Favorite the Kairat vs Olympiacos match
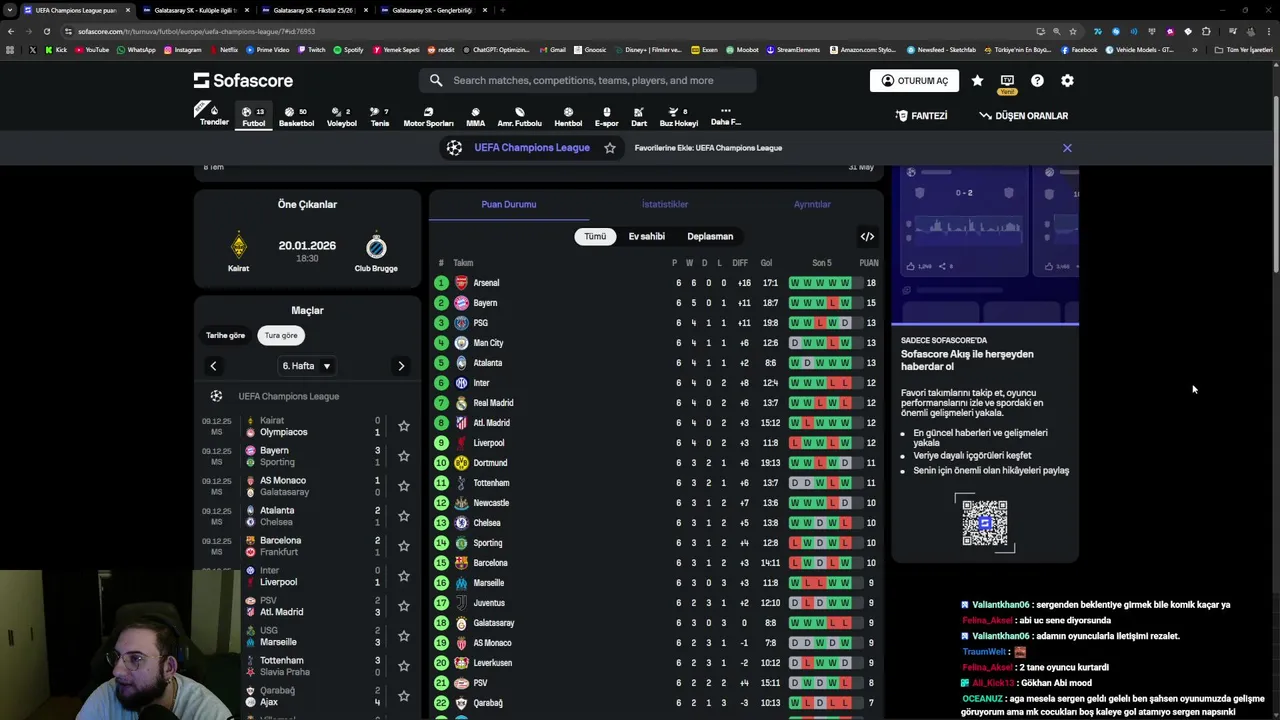This screenshot has height=720, width=1280. (404, 426)
